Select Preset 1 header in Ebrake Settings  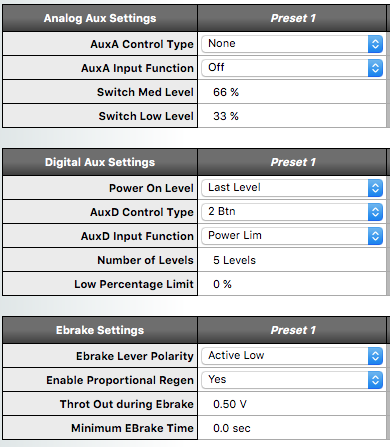click(293, 330)
